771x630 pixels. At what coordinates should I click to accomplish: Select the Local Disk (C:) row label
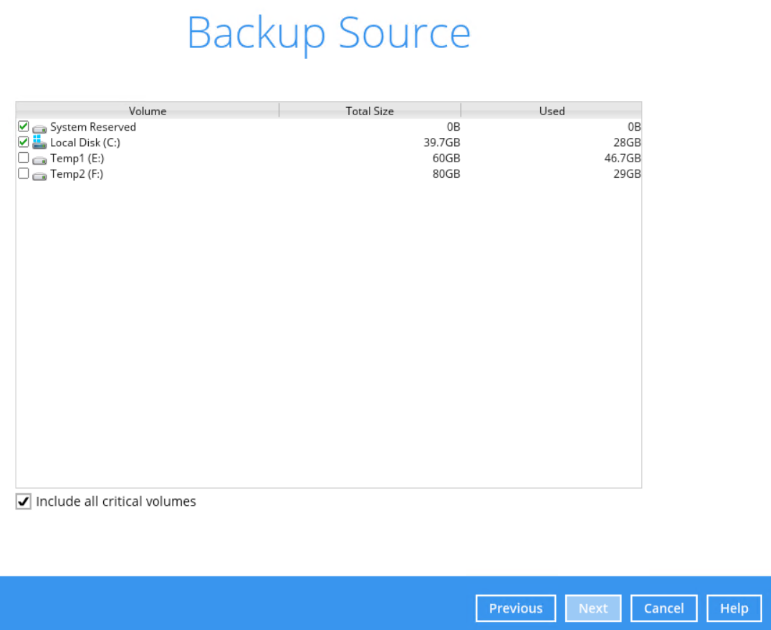coord(85,143)
